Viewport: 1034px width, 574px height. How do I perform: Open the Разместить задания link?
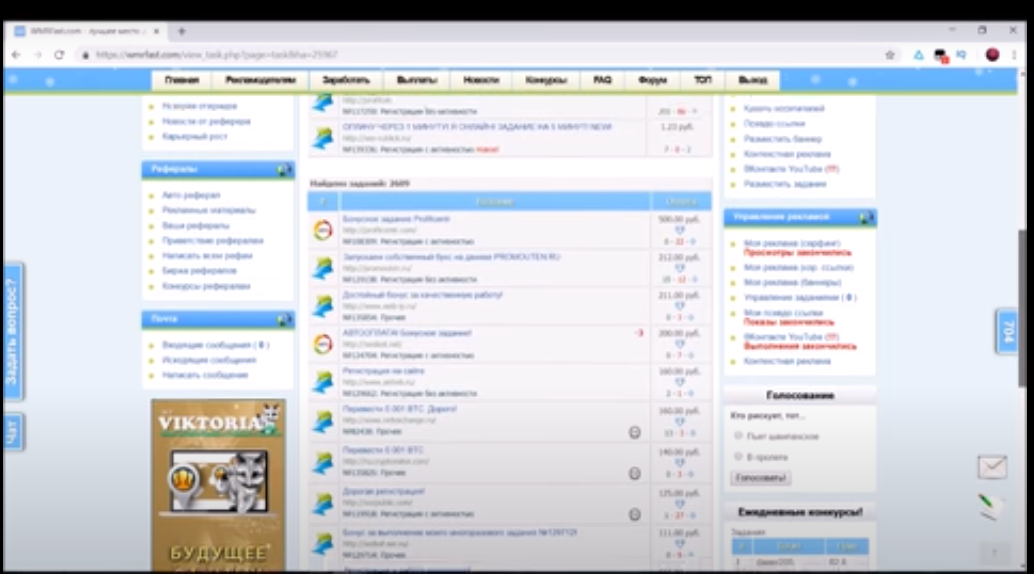(785, 185)
